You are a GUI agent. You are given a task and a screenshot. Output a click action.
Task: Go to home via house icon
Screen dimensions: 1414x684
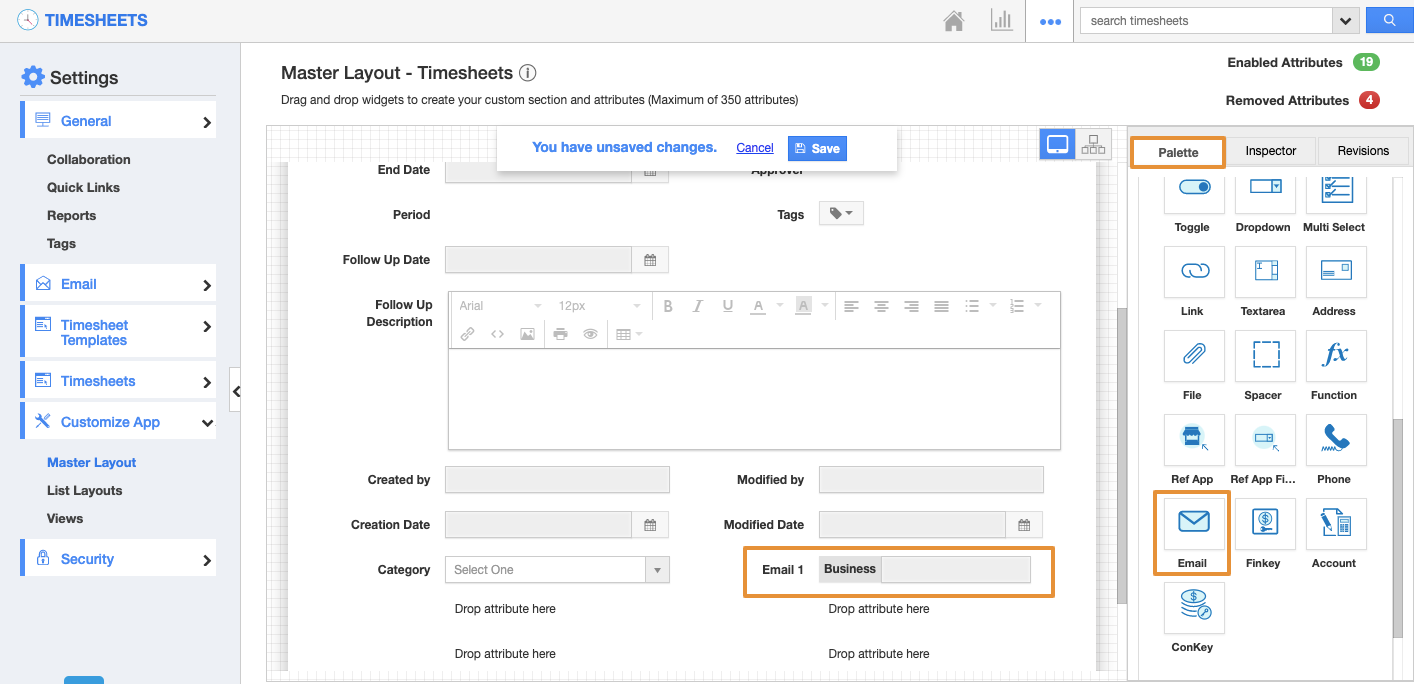coord(954,21)
